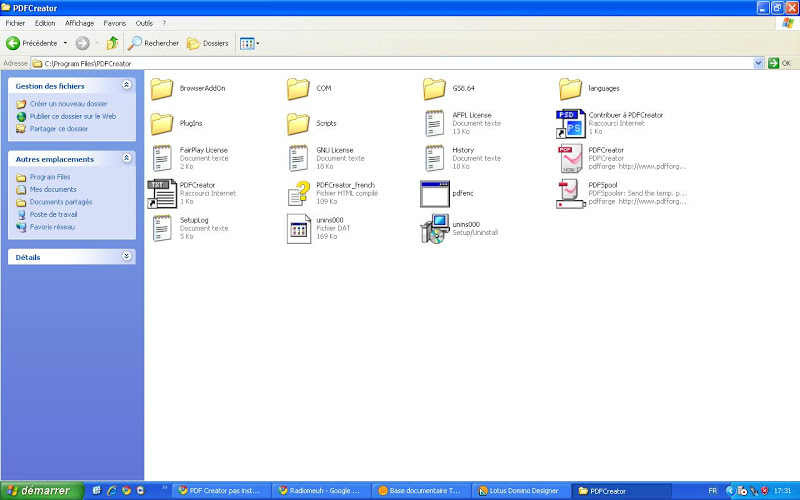Collapse the Gestion des fichiers panel
The height and width of the screenshot is (500, 800).
point(127,86)
